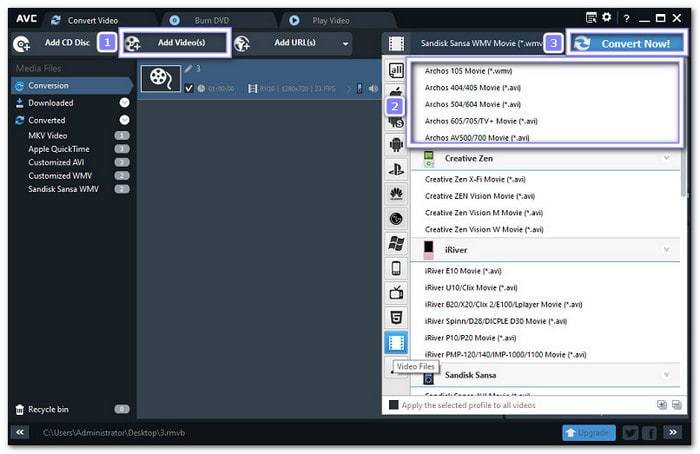Screen dimensions: 700x454
Task: Select the Video Files category icon
Action: (396, 343)
